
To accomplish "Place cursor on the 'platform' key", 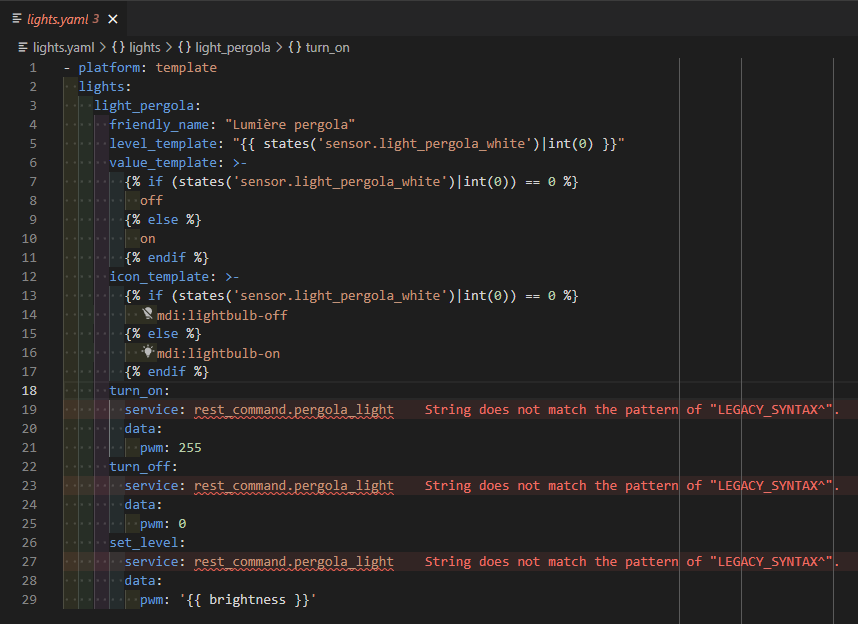I will point(109,68).
